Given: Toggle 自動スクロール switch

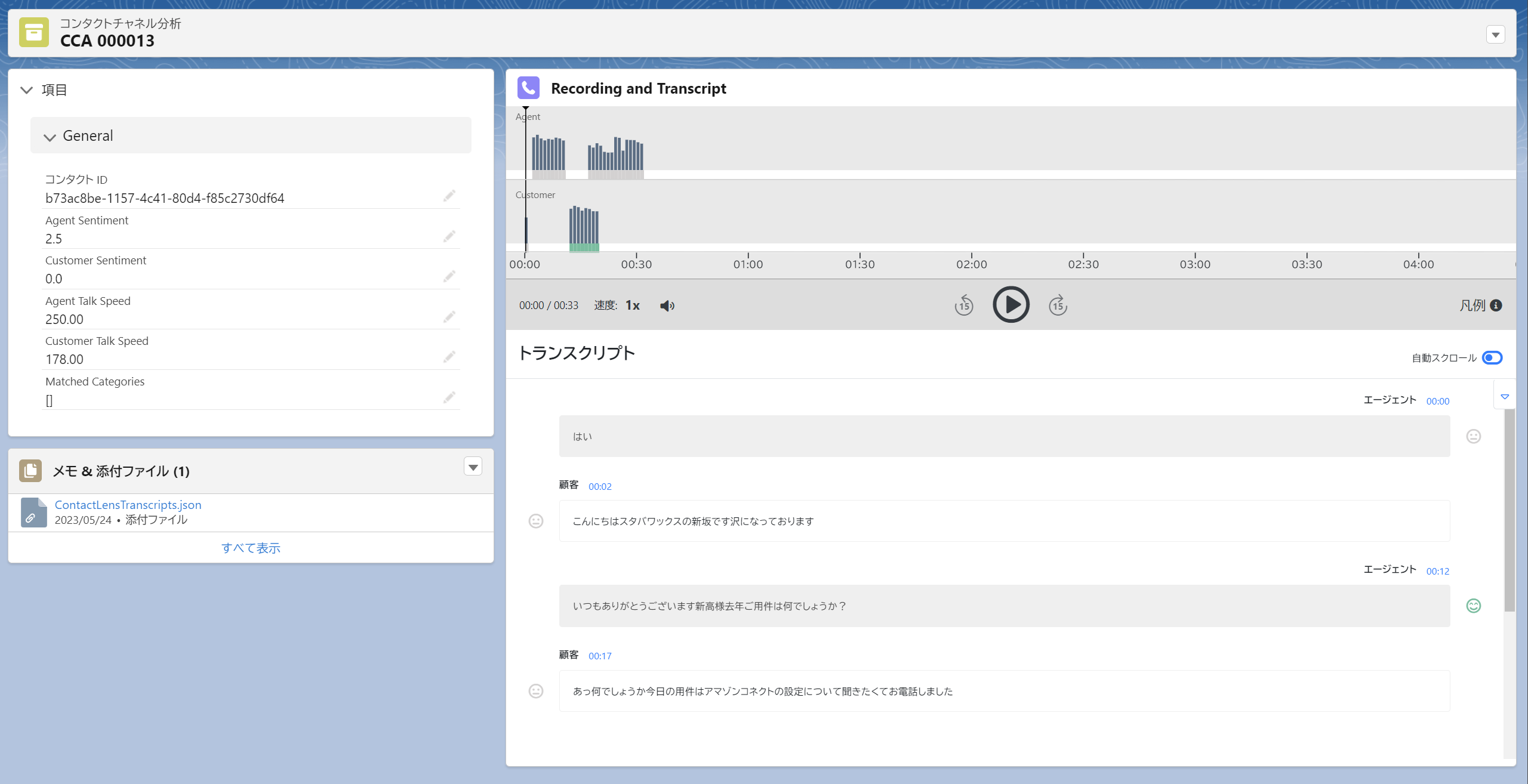Looking at the screenshot, I should pos(1492,358).
